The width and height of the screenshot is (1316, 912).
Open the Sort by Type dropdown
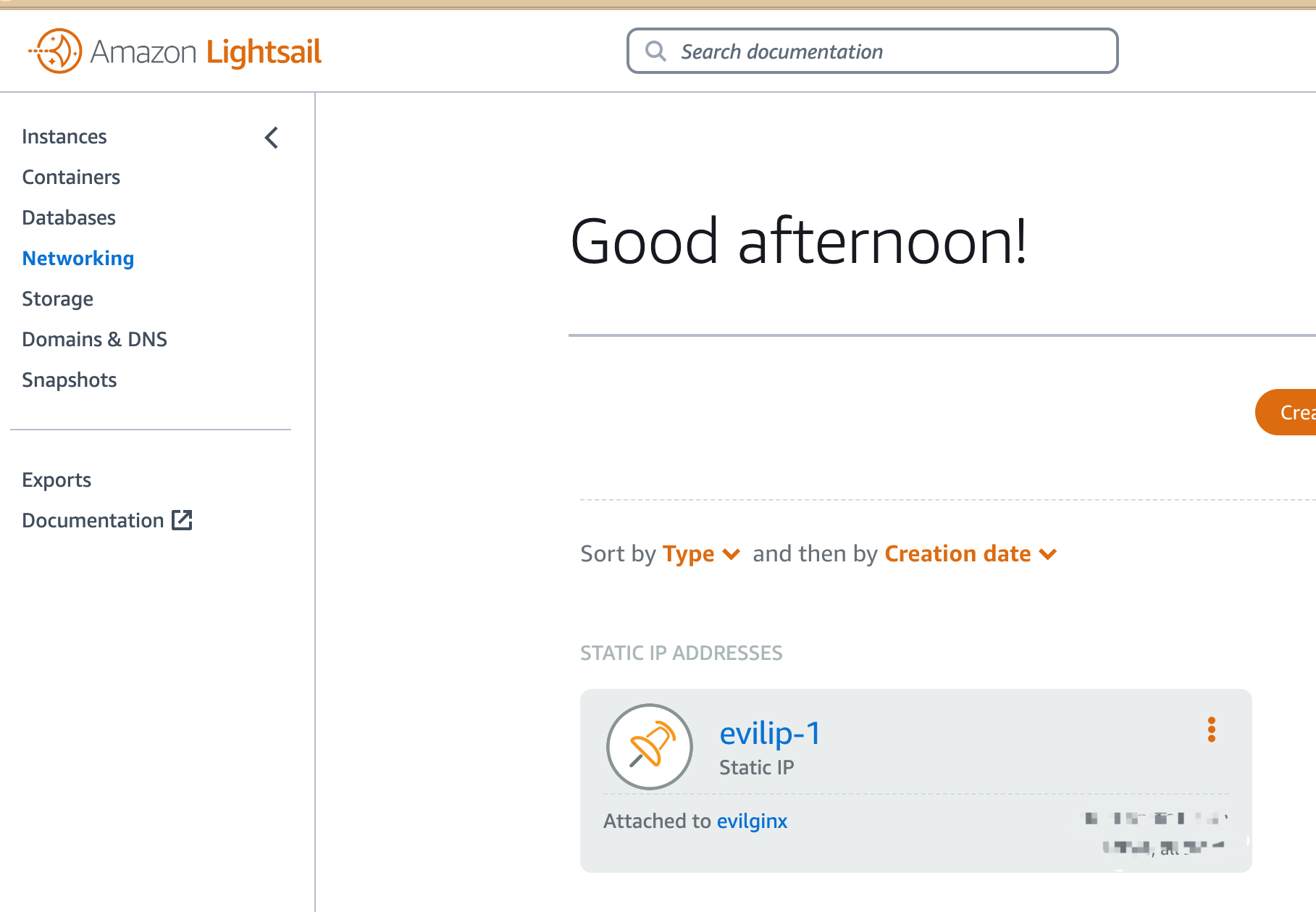click(700, 554)
